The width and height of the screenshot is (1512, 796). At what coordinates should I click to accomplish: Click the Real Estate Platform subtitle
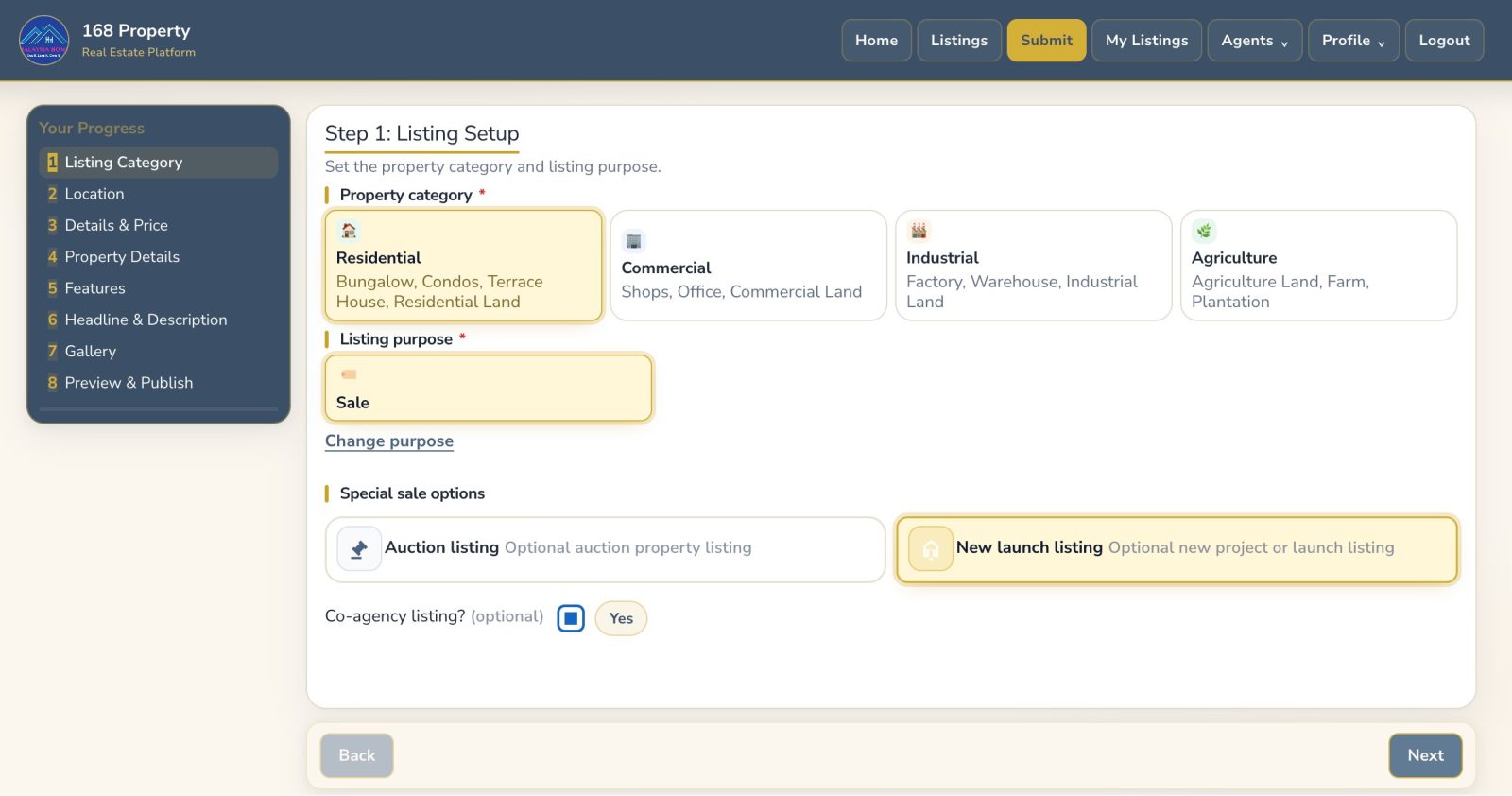tap(139, 53)
